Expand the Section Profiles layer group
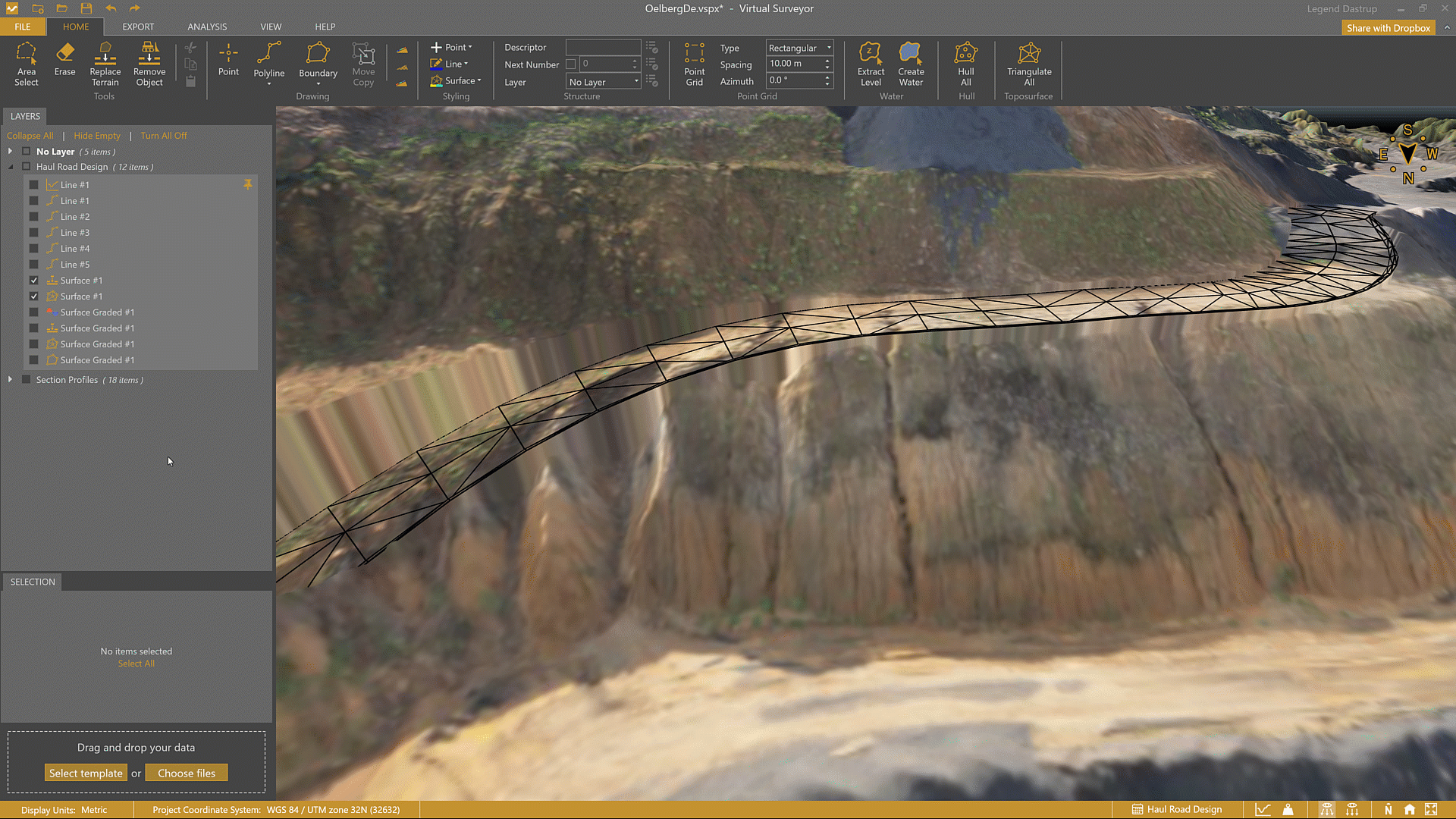 [10, 379]
